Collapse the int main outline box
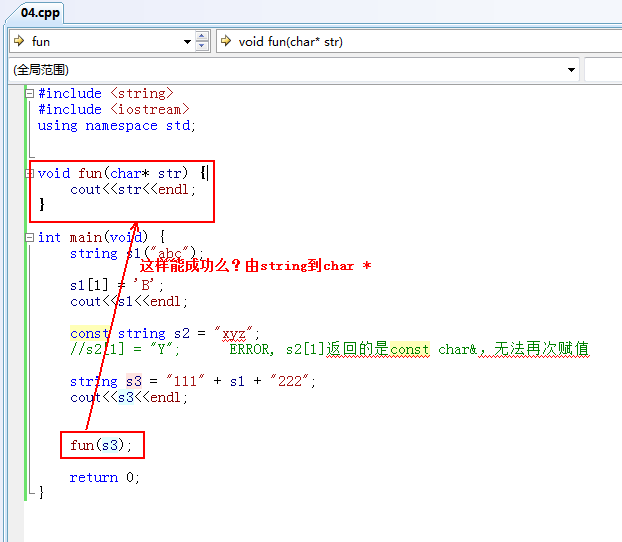622x542 pixels. click(29, 237)
